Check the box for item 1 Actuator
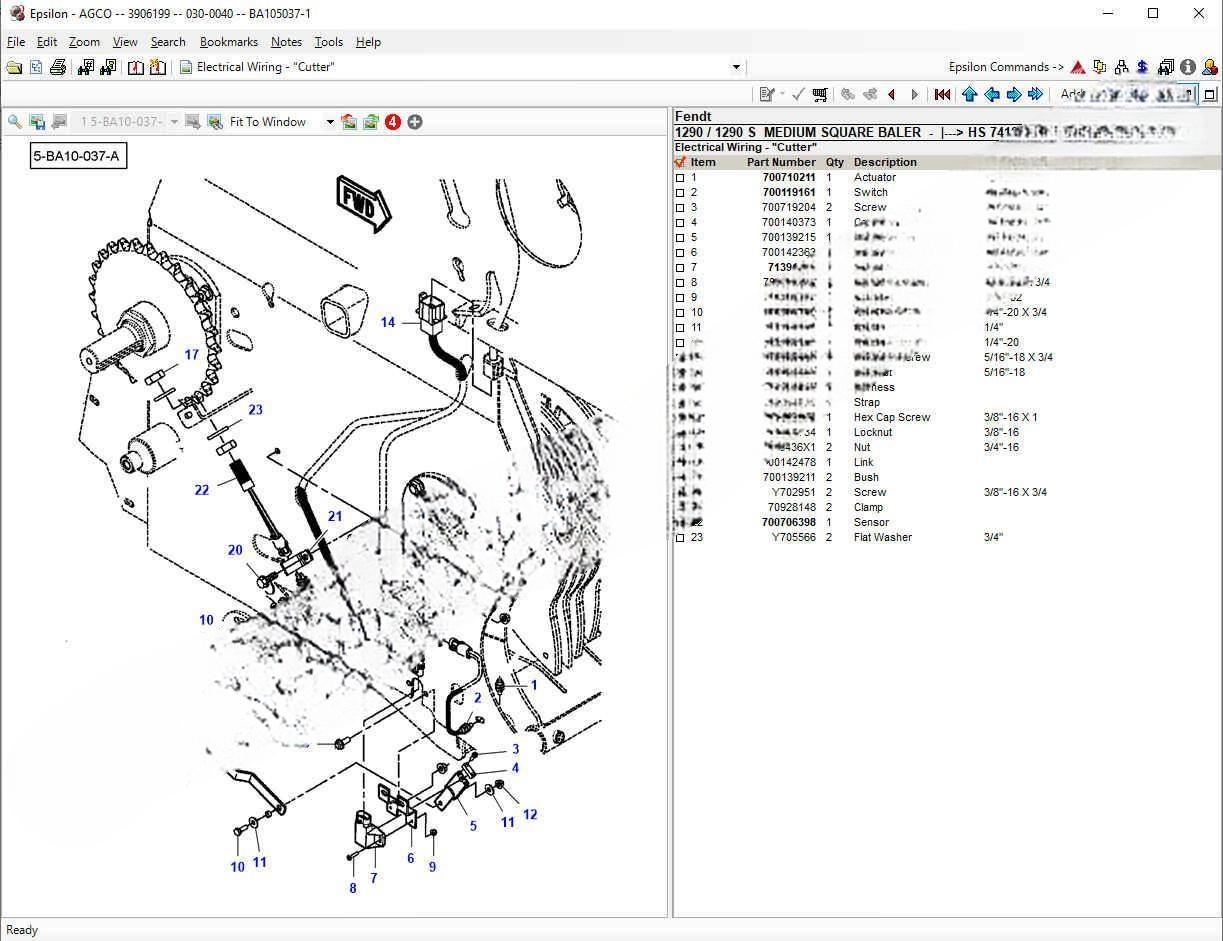The width and height of the screenshot is (1223, 941). [681, 178]
